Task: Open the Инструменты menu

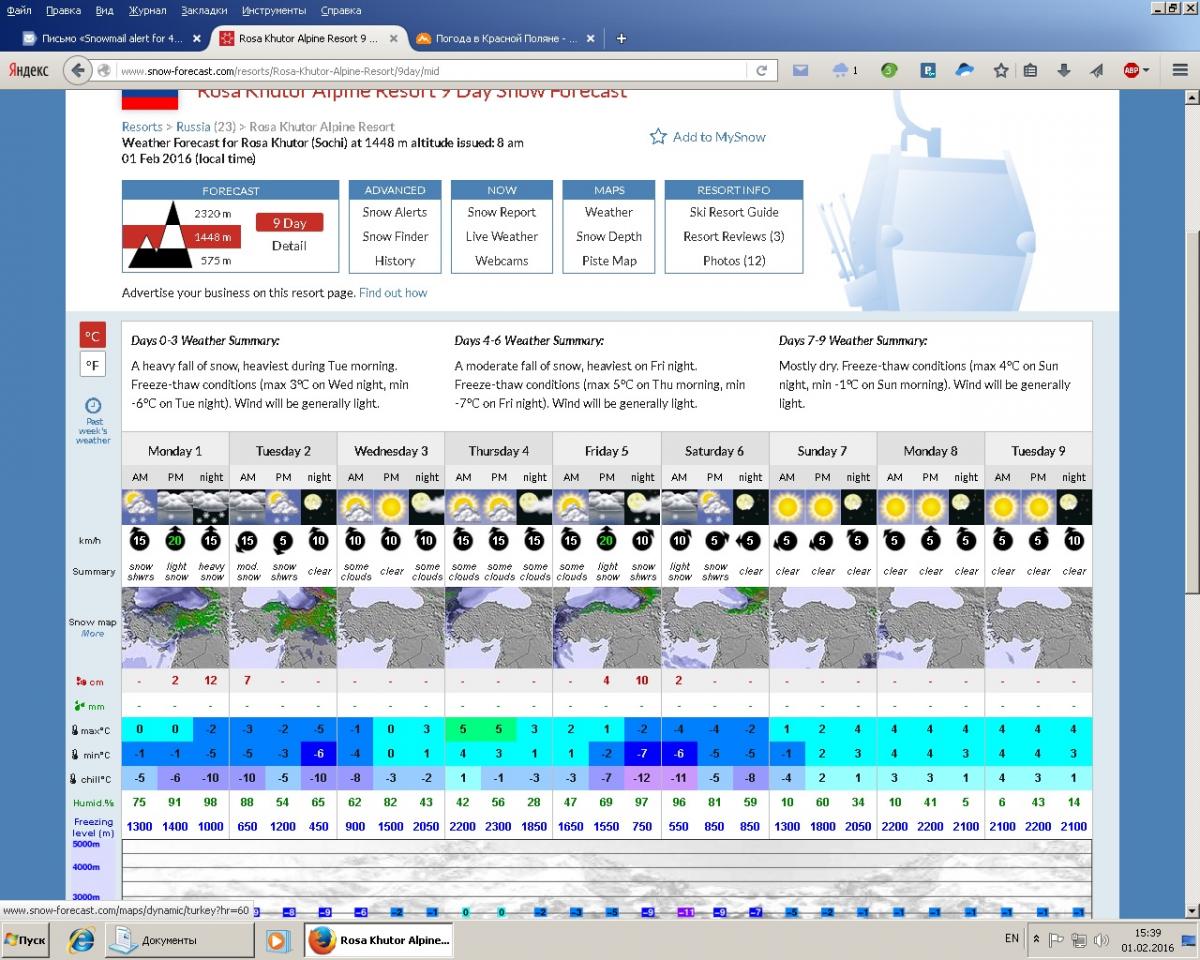Action: coord(274,10)
